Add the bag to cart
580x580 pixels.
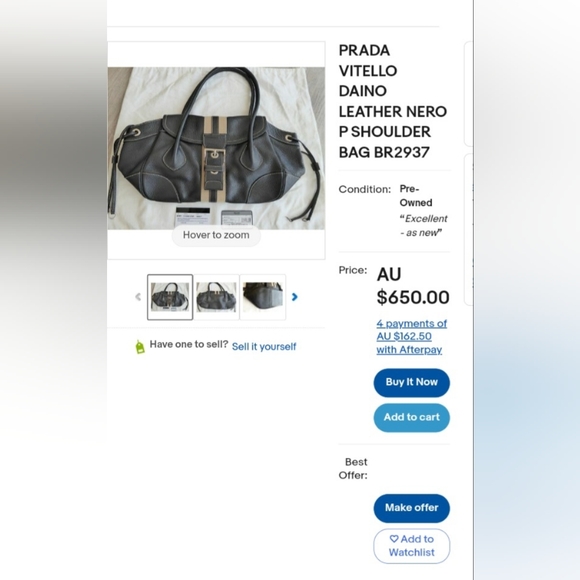pos(412,418)
